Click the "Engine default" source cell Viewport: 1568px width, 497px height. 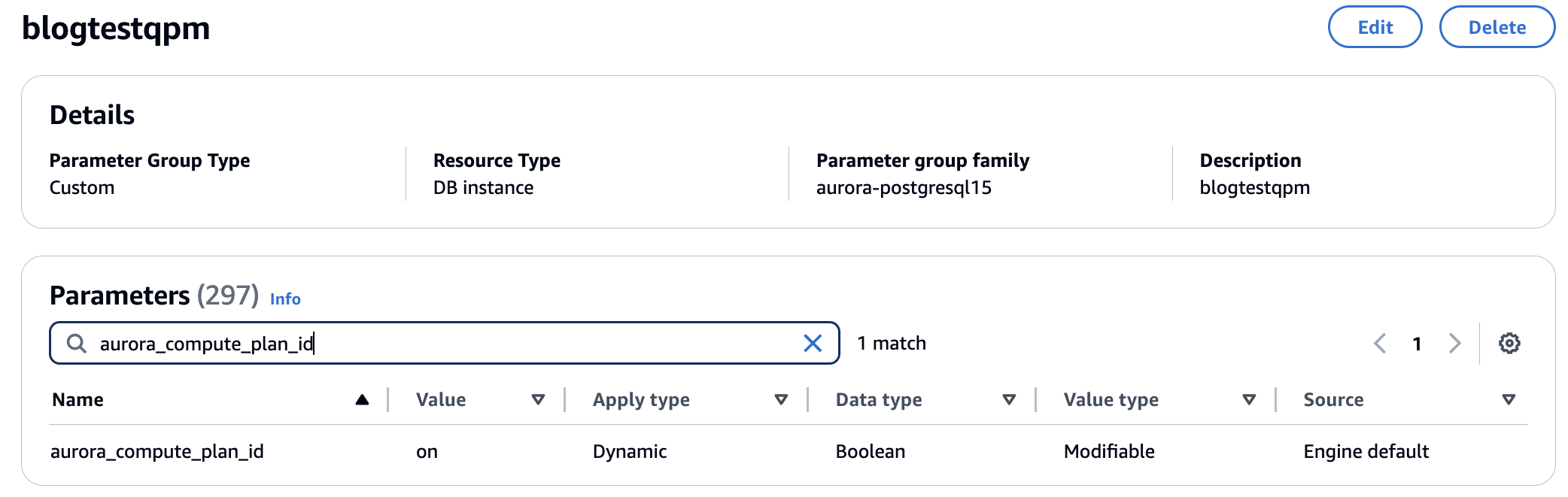1366,451
